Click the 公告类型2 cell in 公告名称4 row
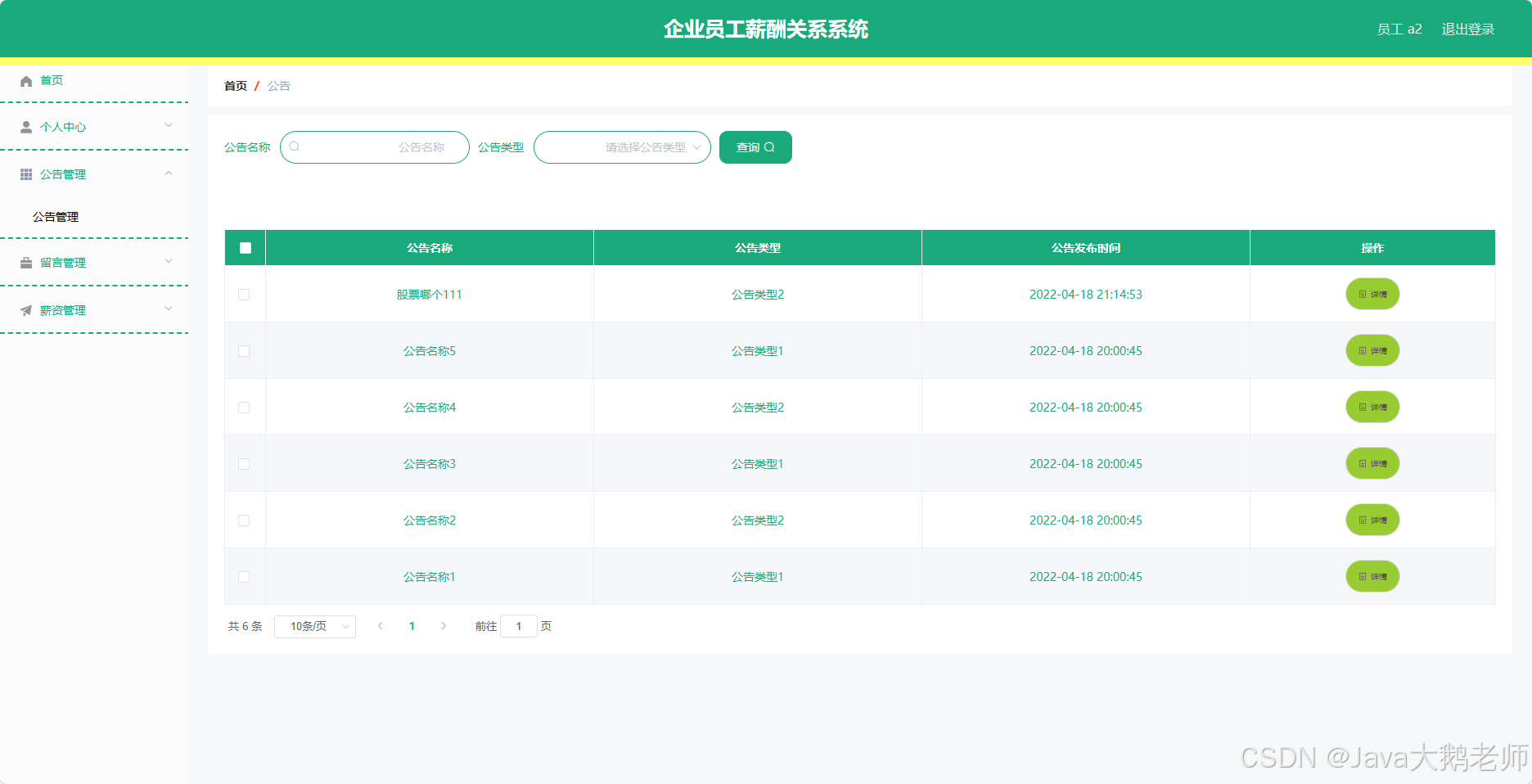The image size is (1532, 784). coord(758,408)
